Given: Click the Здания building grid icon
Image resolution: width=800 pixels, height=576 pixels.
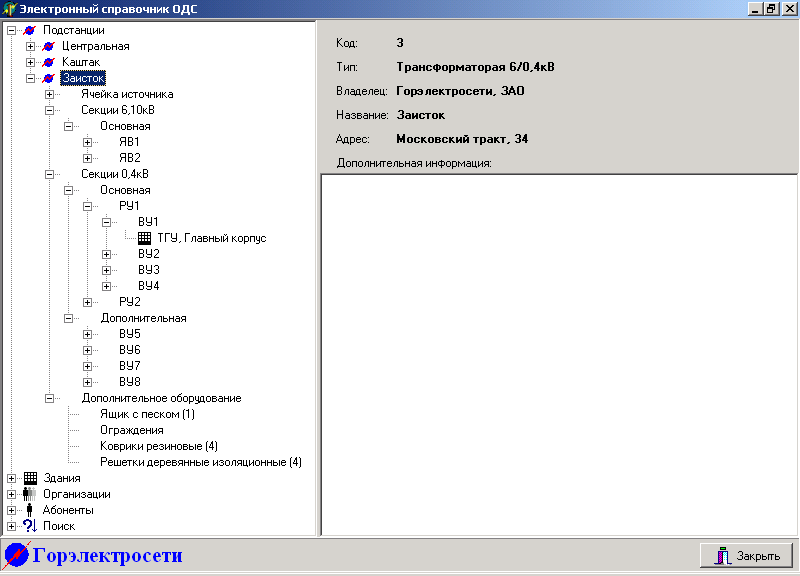Looking at the screenshot, I should 30,478.
